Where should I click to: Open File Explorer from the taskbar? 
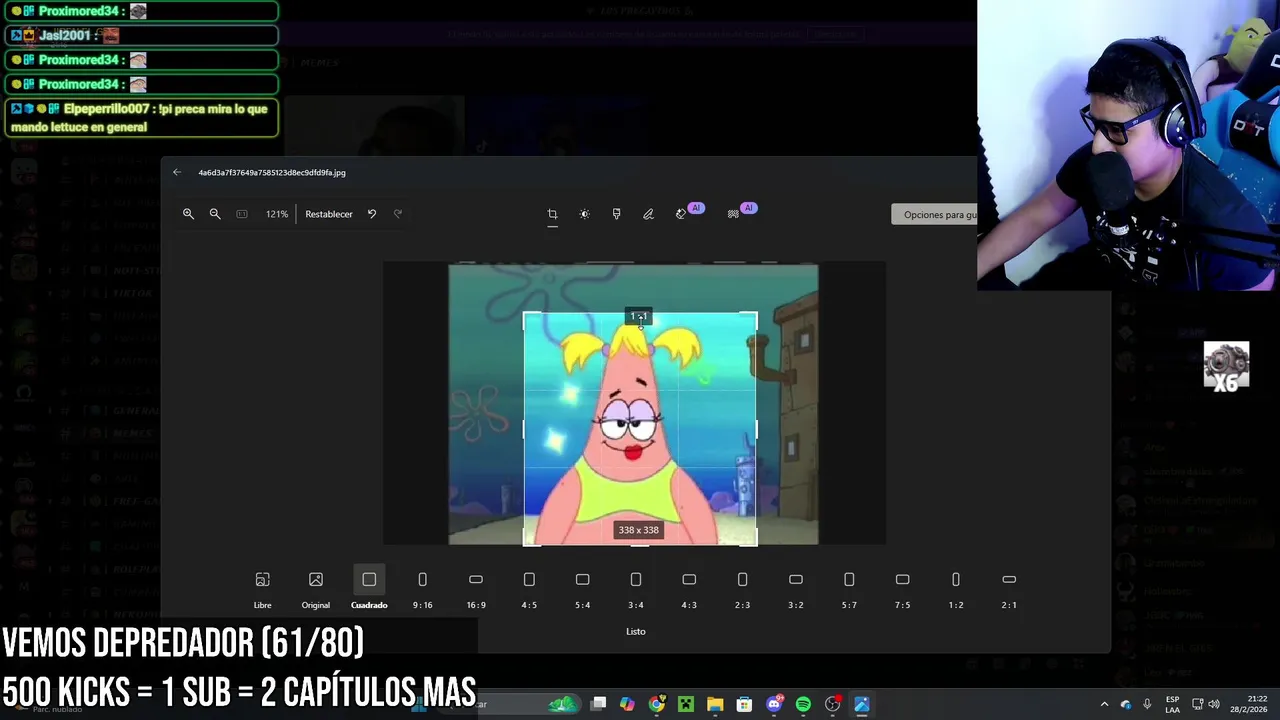(x=715, y=704)
